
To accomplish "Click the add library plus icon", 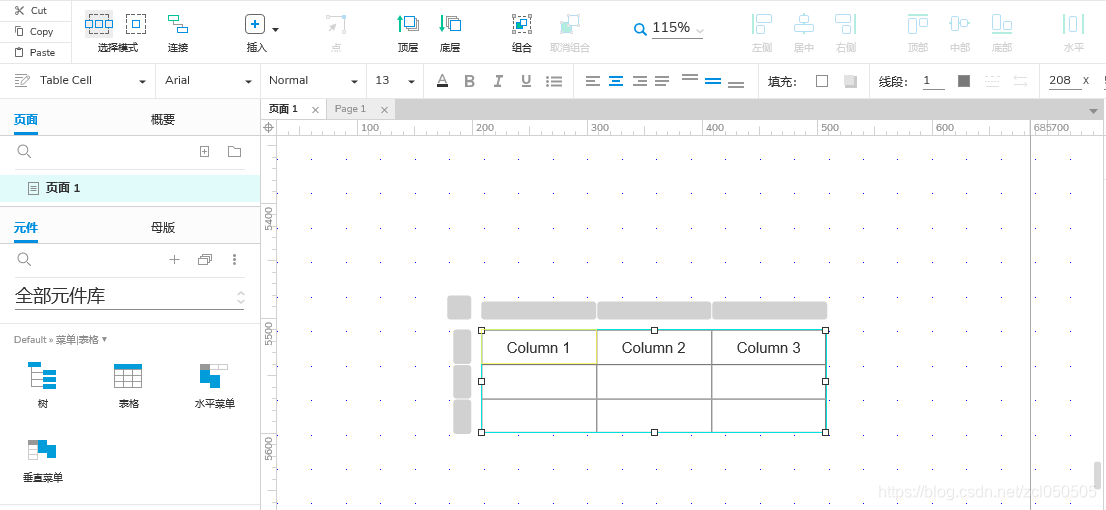I will tap(174, 260).
